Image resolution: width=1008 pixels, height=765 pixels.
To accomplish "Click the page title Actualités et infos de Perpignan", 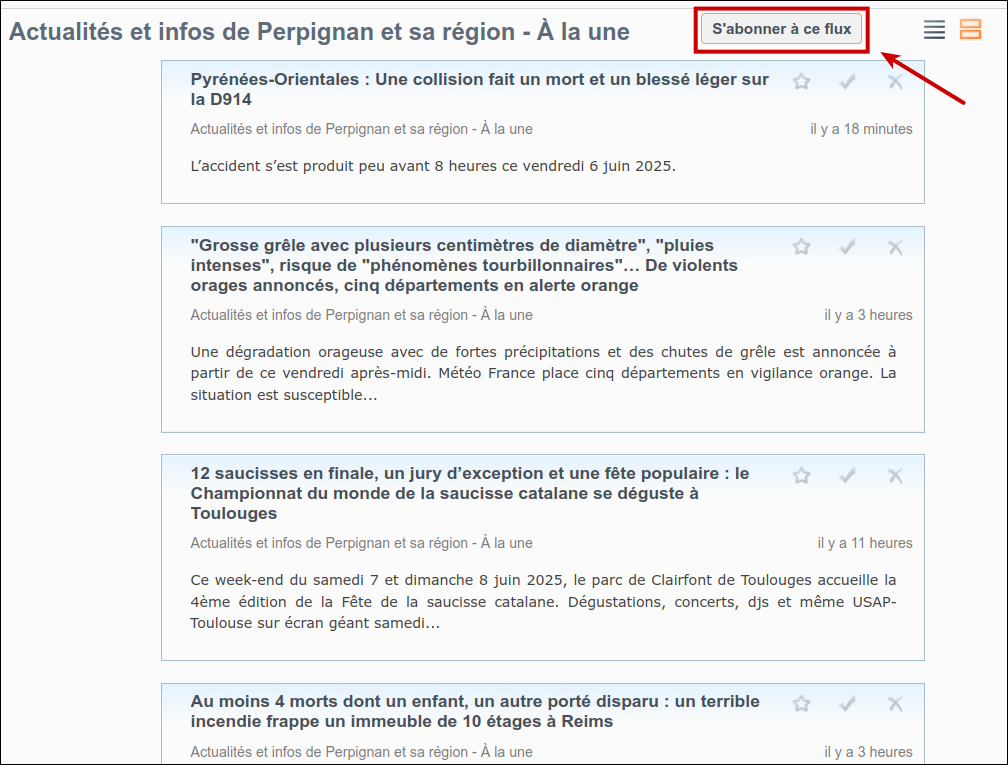I will [x=319, y=32].
